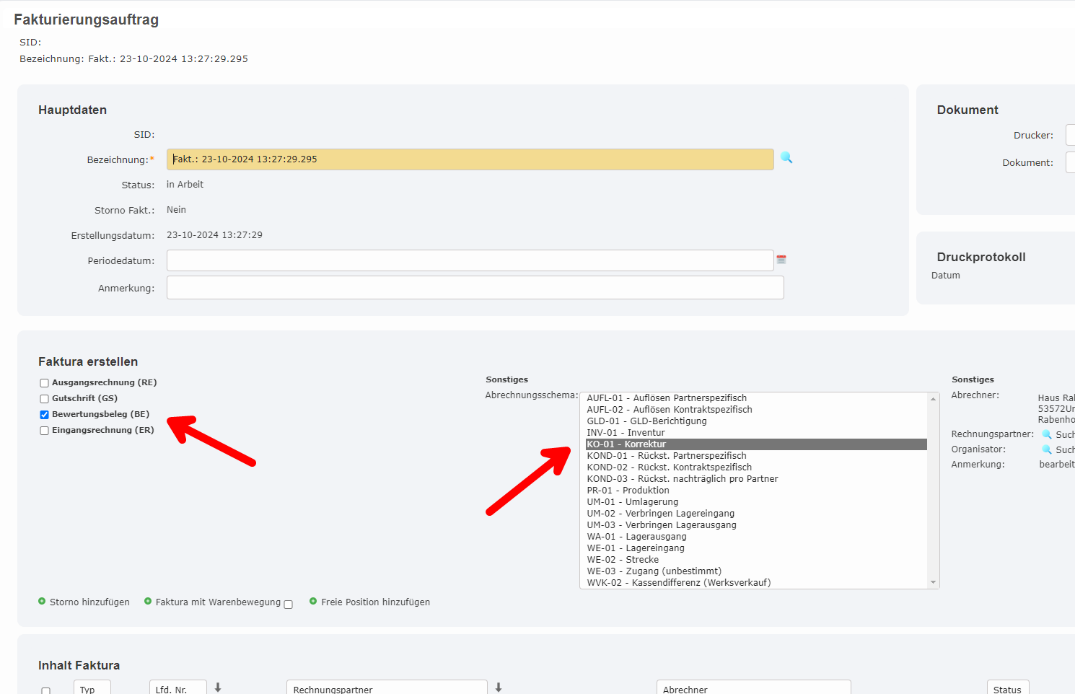Open the calendar picker for Periodedatum
Screen dimensions: 1075x694
pyautogui.click(x=781, y=260)
